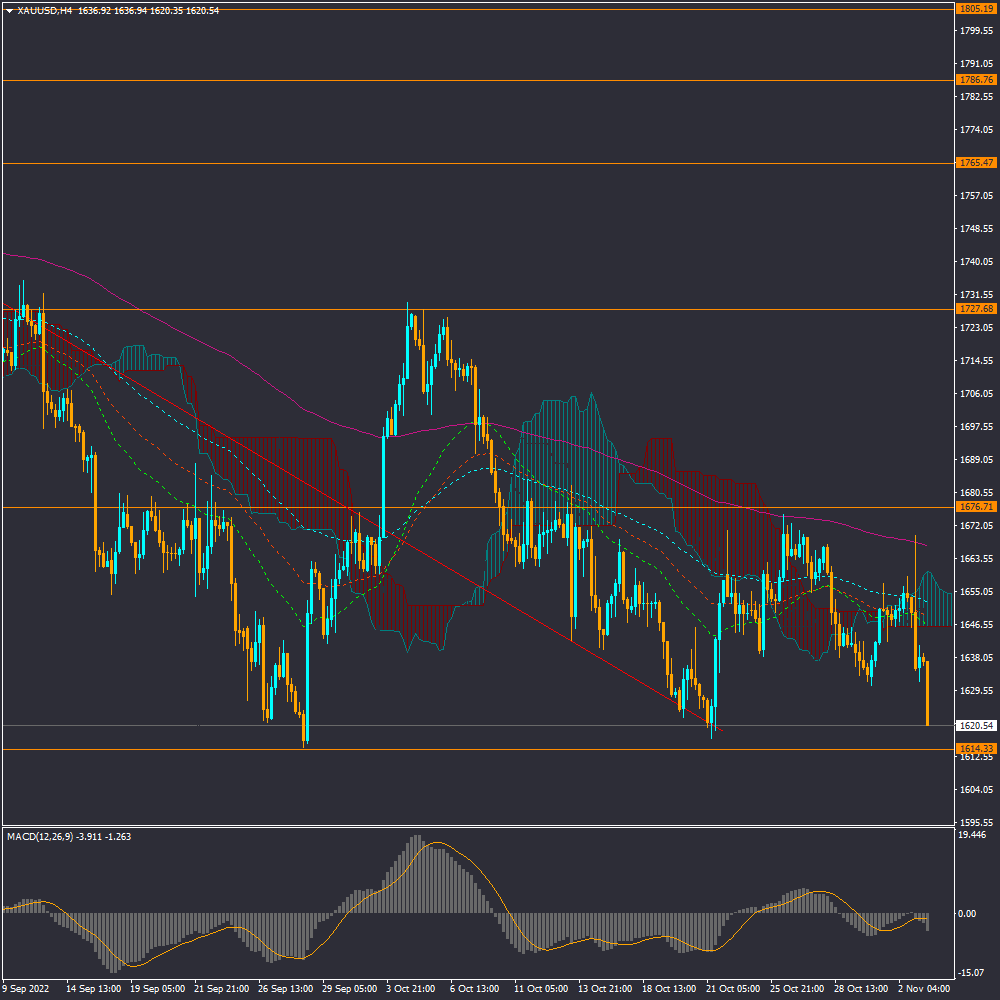
Task: Click the triangle arrow beside XAUUSD,H4 title
Action: (10, 10)
